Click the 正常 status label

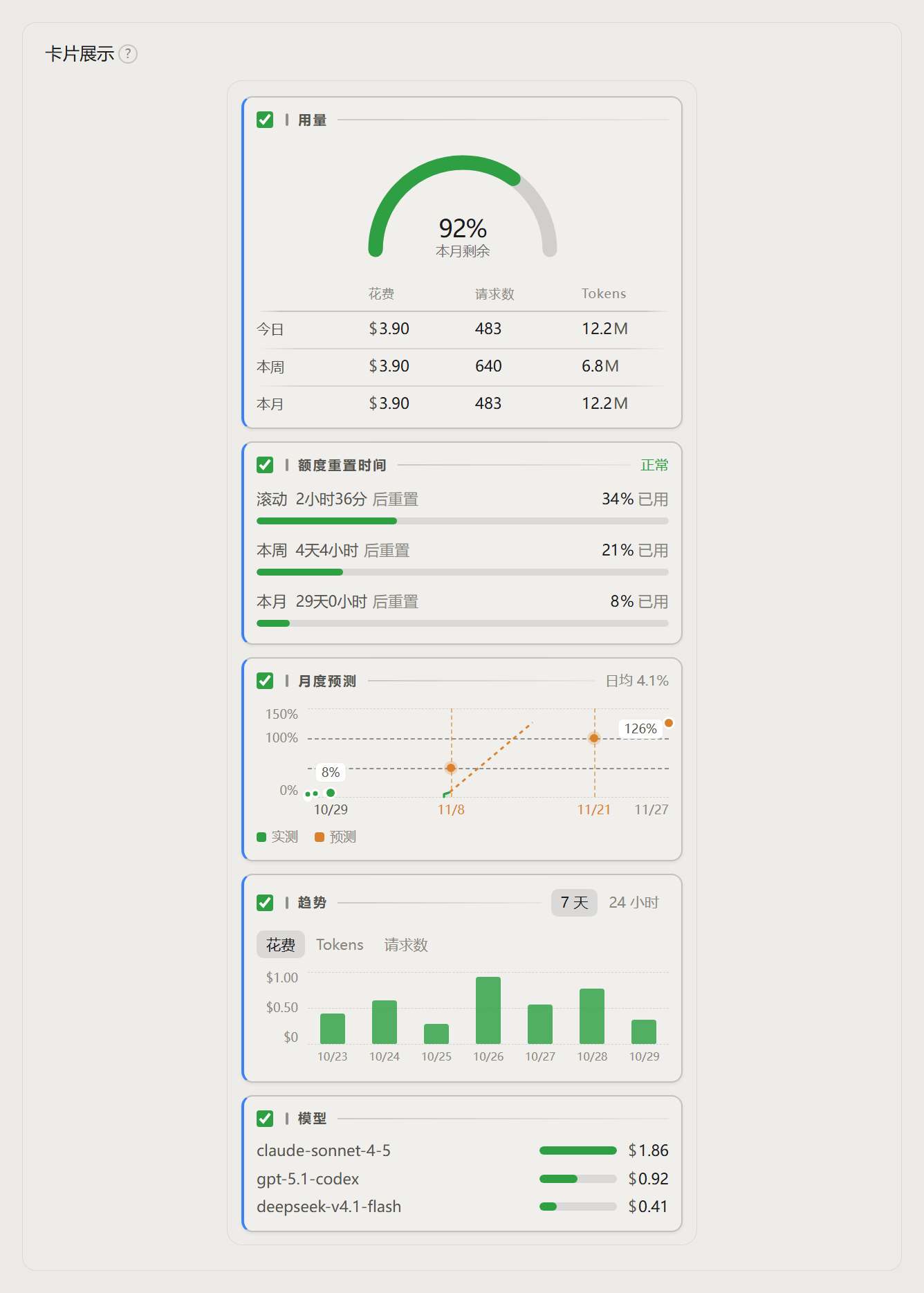pyautogui.click(x=654, y=465)
